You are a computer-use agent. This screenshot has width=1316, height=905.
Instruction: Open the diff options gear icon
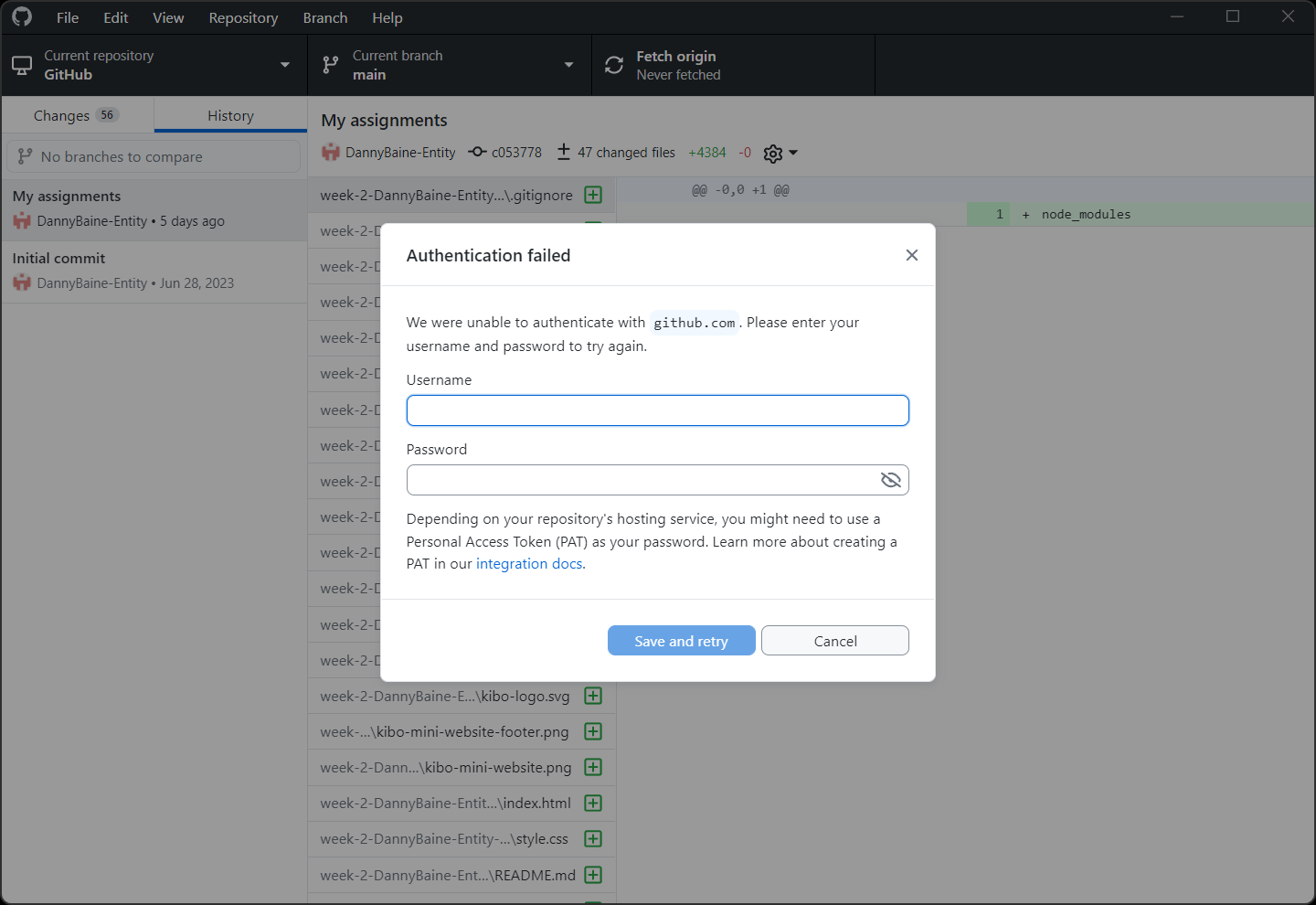tap(772, 153)
